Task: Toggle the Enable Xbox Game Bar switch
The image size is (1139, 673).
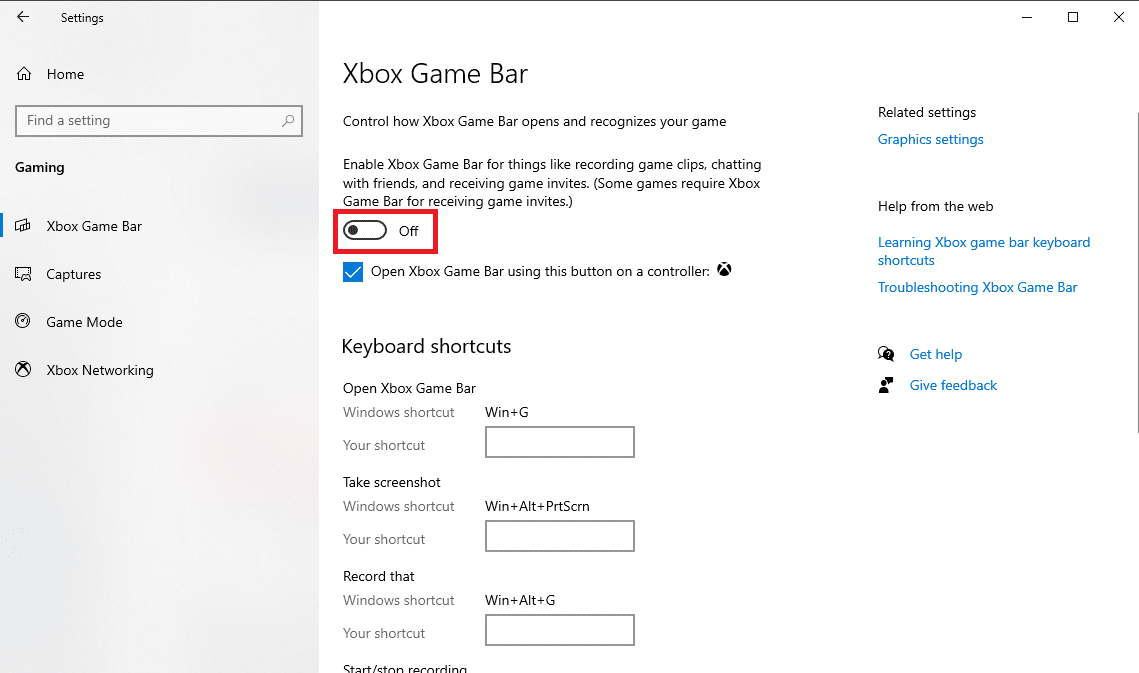Action: [x=365, y=230]
